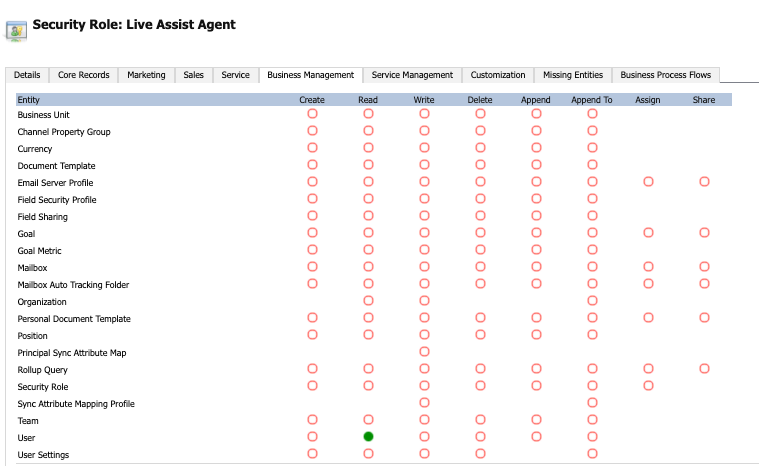759x466 pixels.
Task: Select the Personal Document Template label
Action: (74, 319)
